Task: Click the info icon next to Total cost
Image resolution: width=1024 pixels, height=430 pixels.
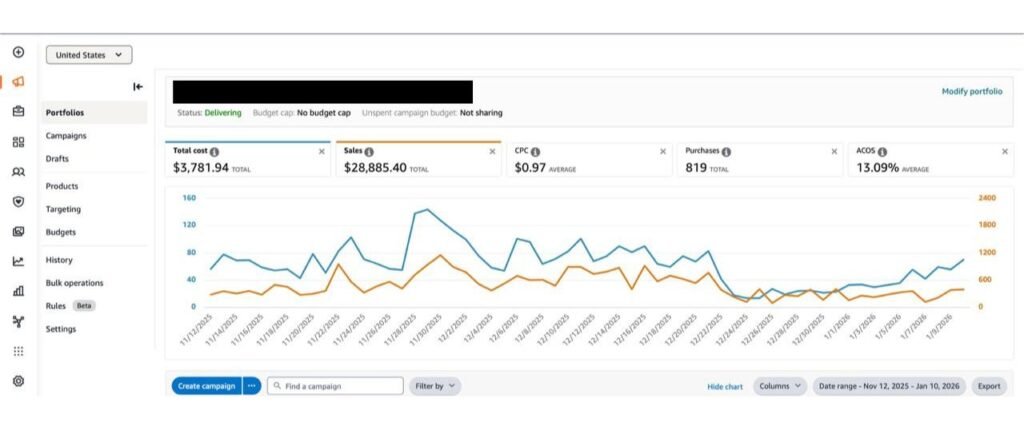Action: coord(214,152)
